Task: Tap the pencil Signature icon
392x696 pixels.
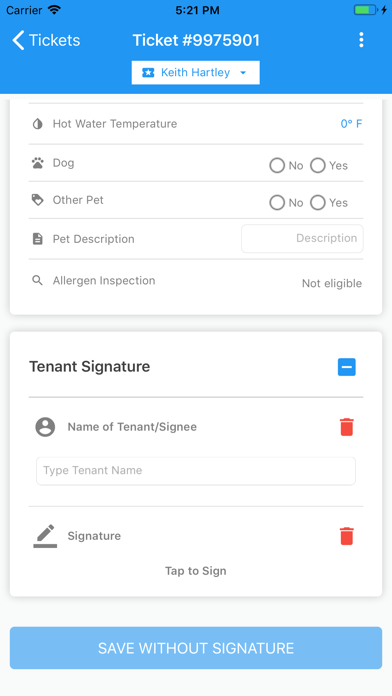Action: [x=45, y=536]
